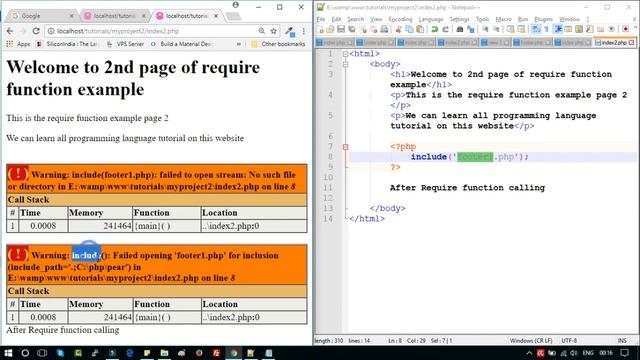Screen dimensions: 640x360
Task: Bookmark this page with the star icon
Action: (273, 31)
